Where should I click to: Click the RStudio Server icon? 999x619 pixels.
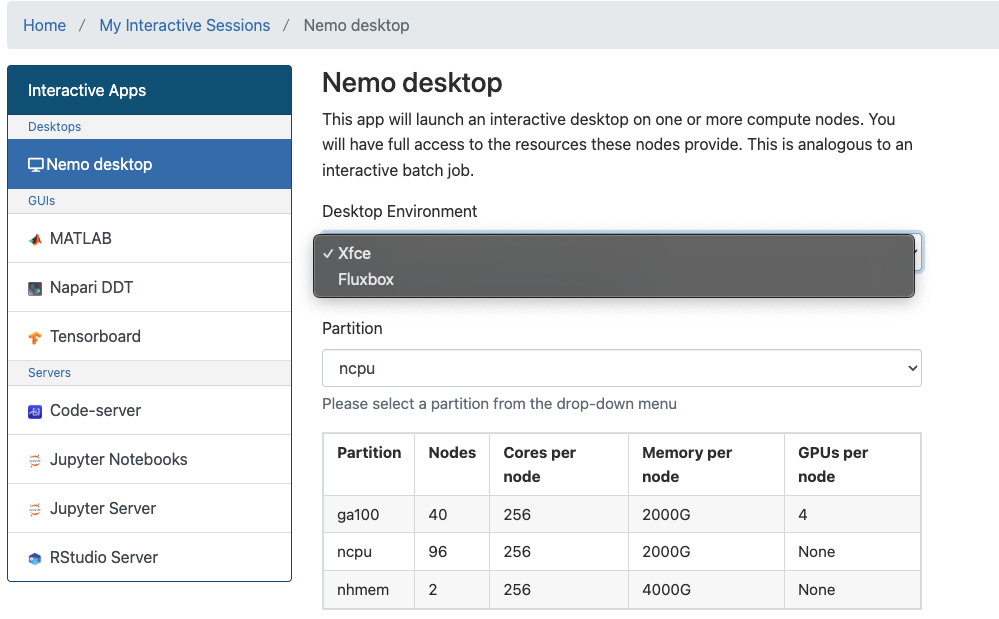coord(35,558)
